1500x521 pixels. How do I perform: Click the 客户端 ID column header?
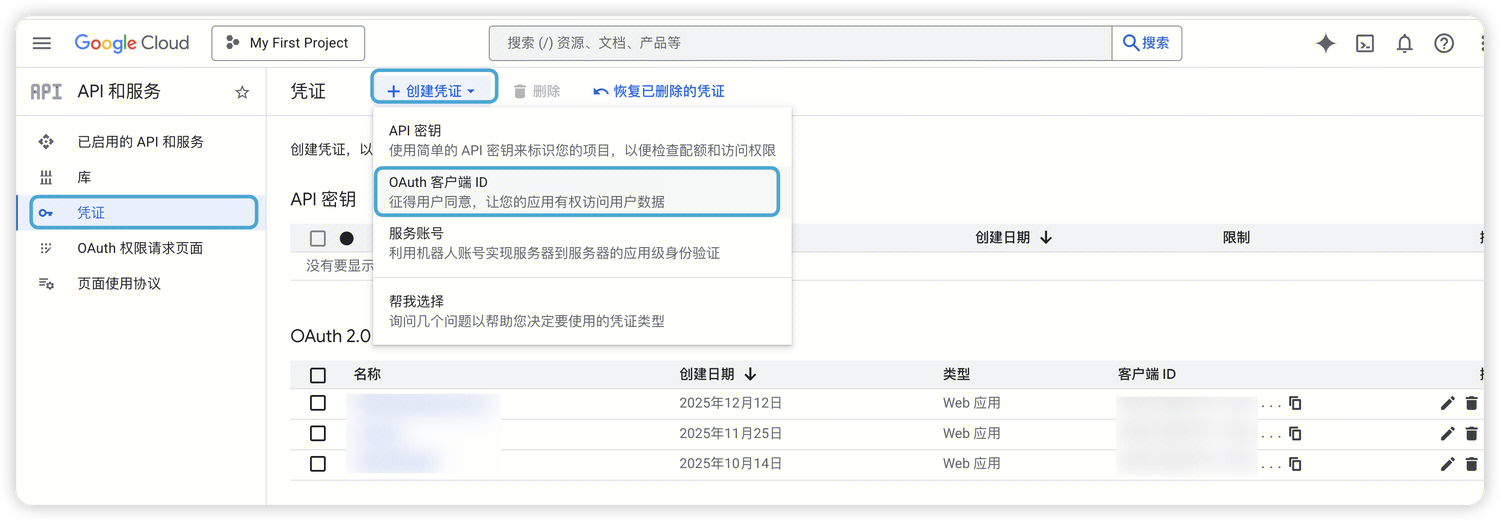point(1147,374)
